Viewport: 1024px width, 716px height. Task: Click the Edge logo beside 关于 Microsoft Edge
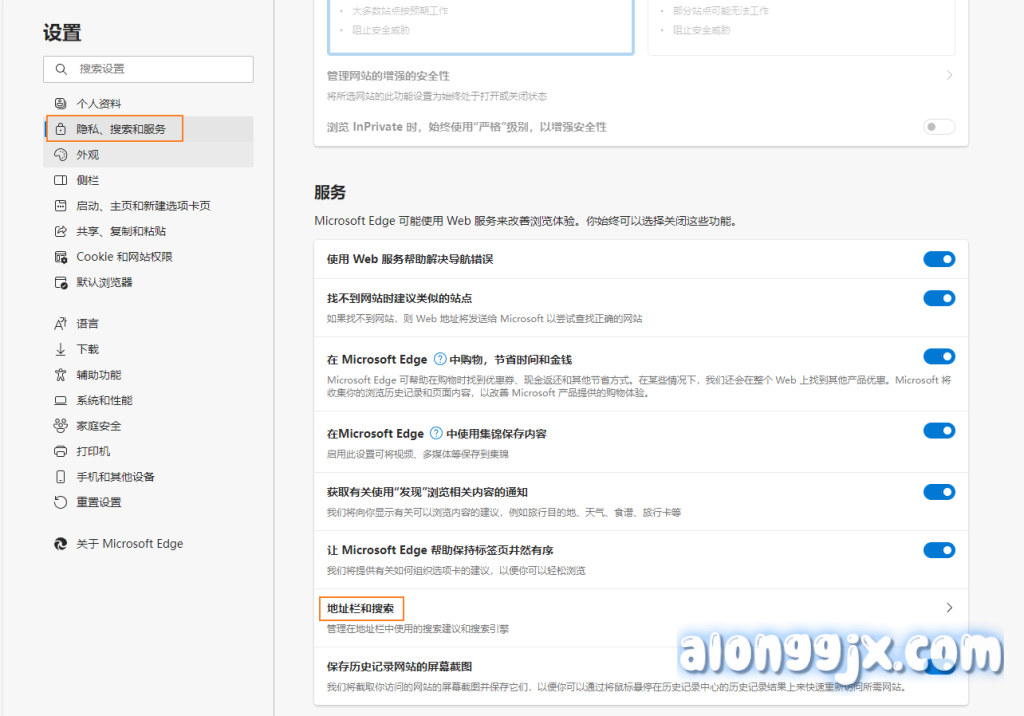coord(60,544)
